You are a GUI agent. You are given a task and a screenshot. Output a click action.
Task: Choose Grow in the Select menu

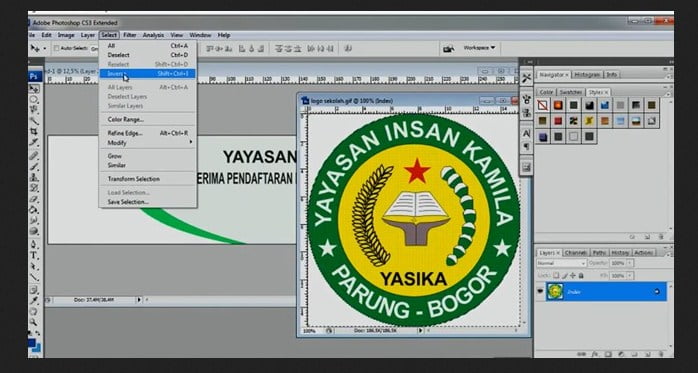(x=148, y=156)
